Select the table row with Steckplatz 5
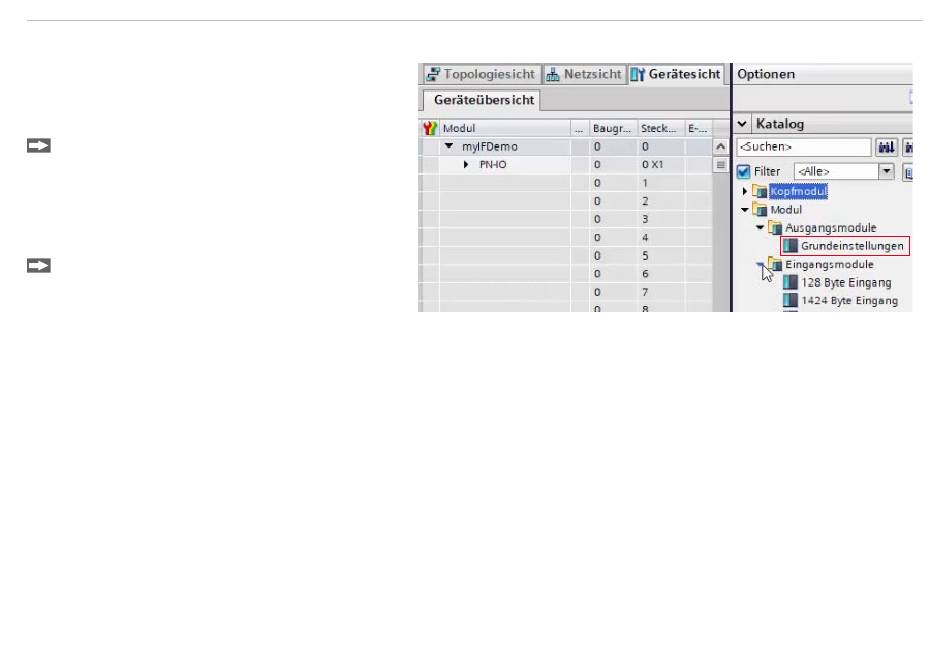Screen dimensions: 950x657 (566, 256)
